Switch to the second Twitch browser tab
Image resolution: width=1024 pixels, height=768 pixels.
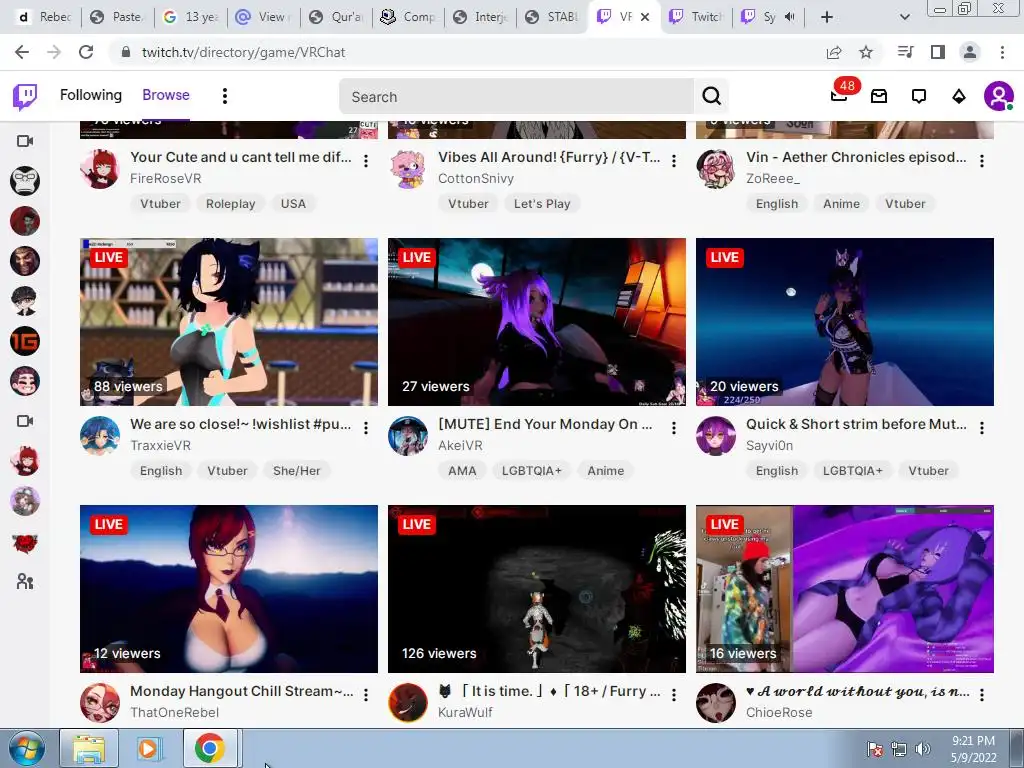click(x=697, y=17)
